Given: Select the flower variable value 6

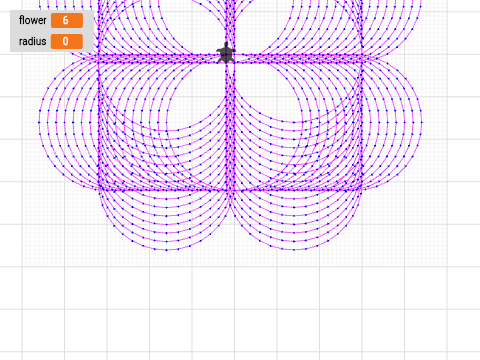Looking at the screenshot, I should (x=67, y=20).
